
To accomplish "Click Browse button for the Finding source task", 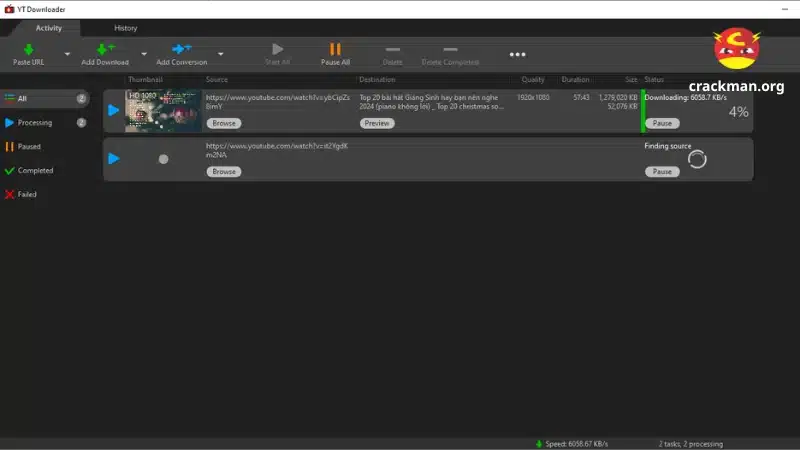I will point(224,171).
